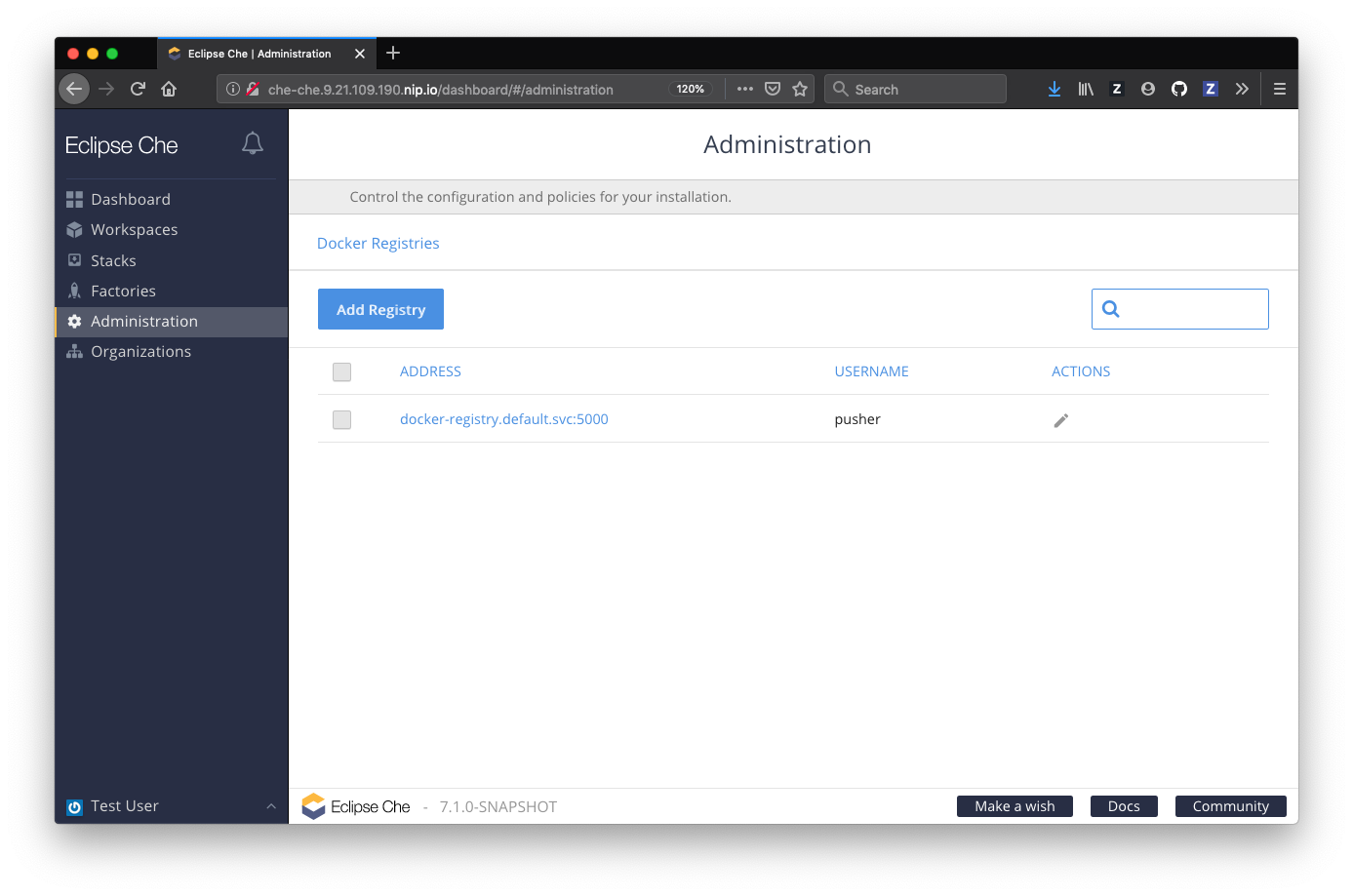
Task: Click Make a wish button
Action: (1015, 806)
